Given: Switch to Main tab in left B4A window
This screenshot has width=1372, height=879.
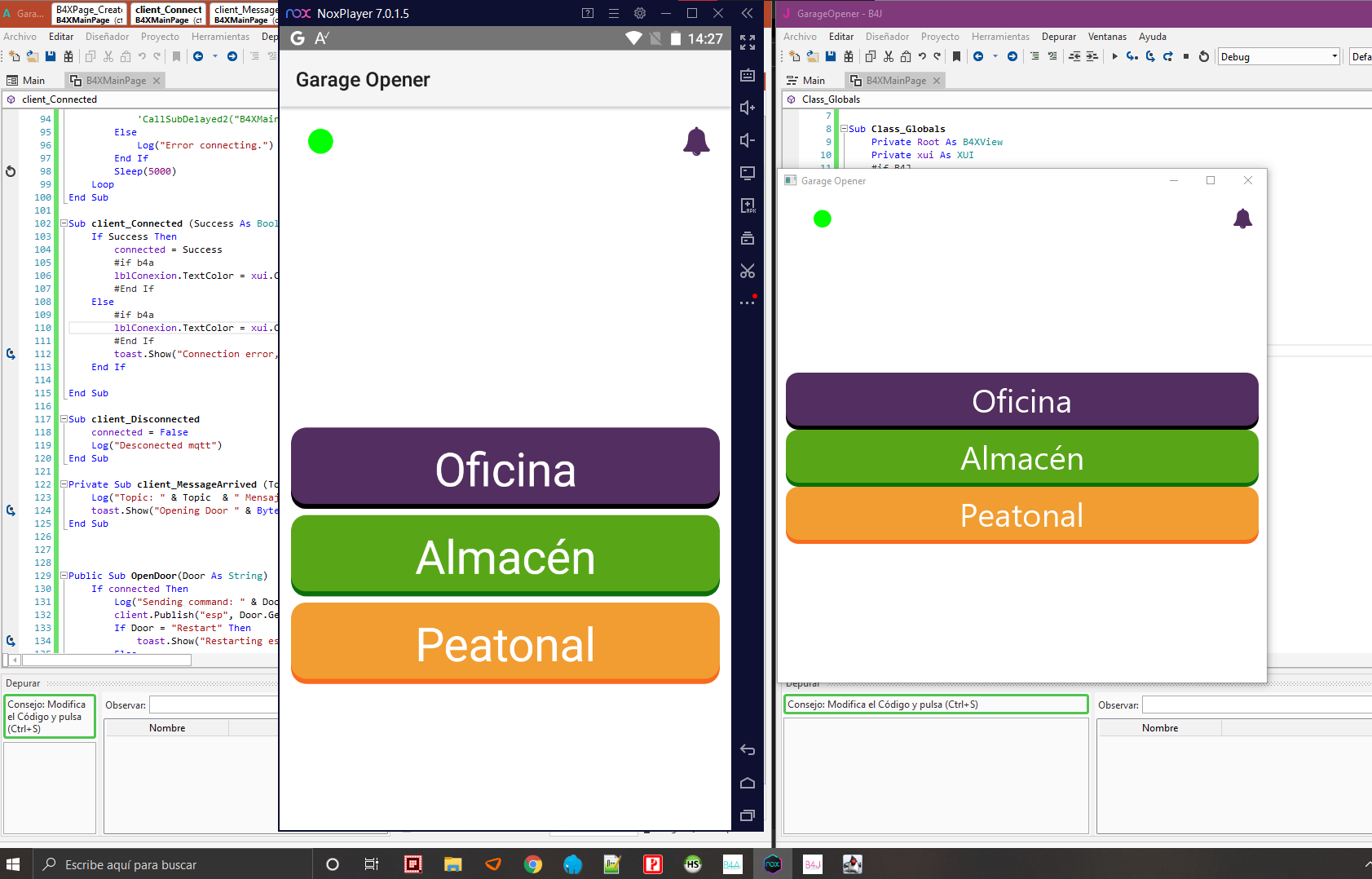Looking at the screenshot, I should pyautogui.click(x=26, y=80).
